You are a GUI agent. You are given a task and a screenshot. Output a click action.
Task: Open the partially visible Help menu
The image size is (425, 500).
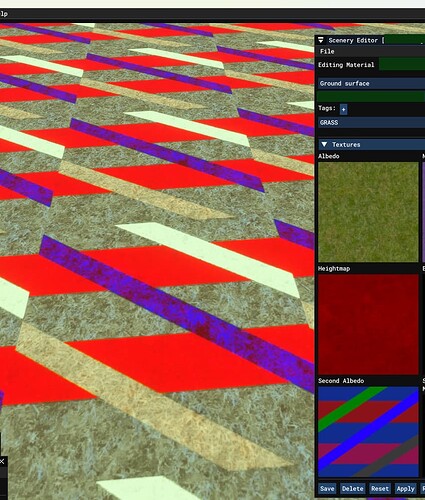click(4, 14)
